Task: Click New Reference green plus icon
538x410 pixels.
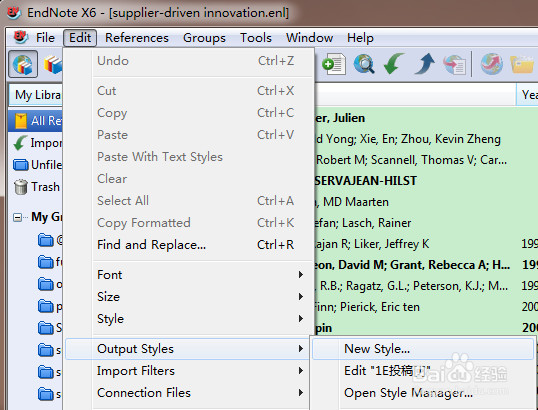Action: tap(334, 64)
